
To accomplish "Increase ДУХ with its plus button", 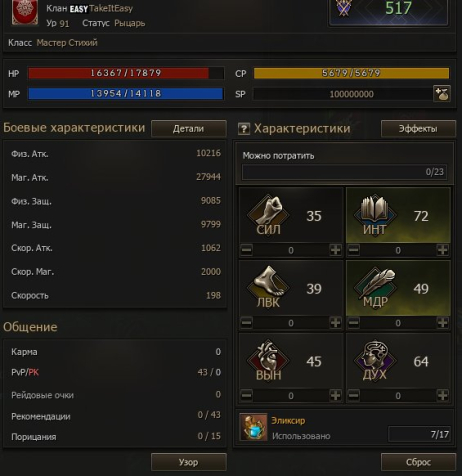I will click(x=442, y=395).
